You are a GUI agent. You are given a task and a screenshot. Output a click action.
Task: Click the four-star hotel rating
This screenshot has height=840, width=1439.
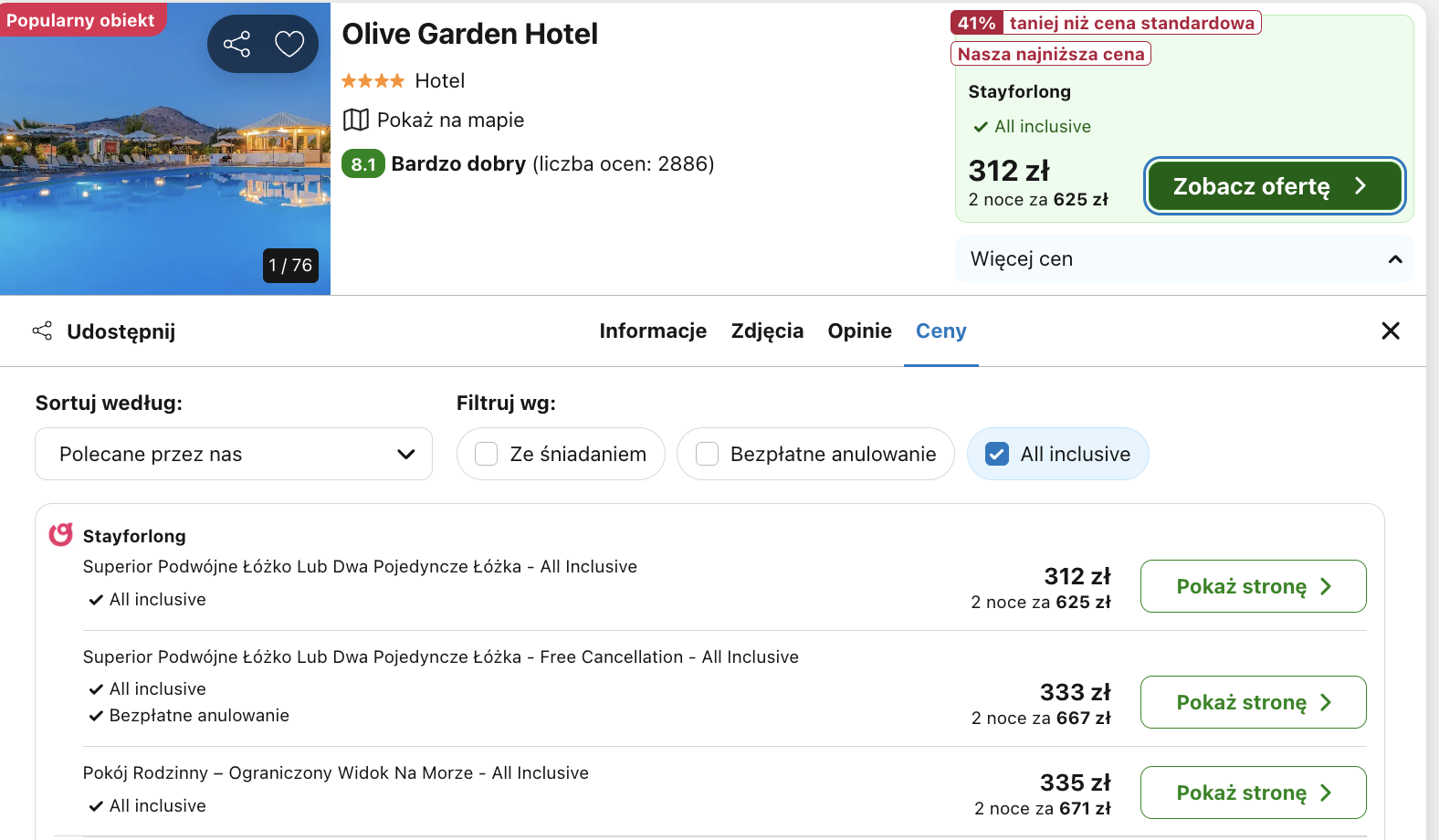point(373,81)
